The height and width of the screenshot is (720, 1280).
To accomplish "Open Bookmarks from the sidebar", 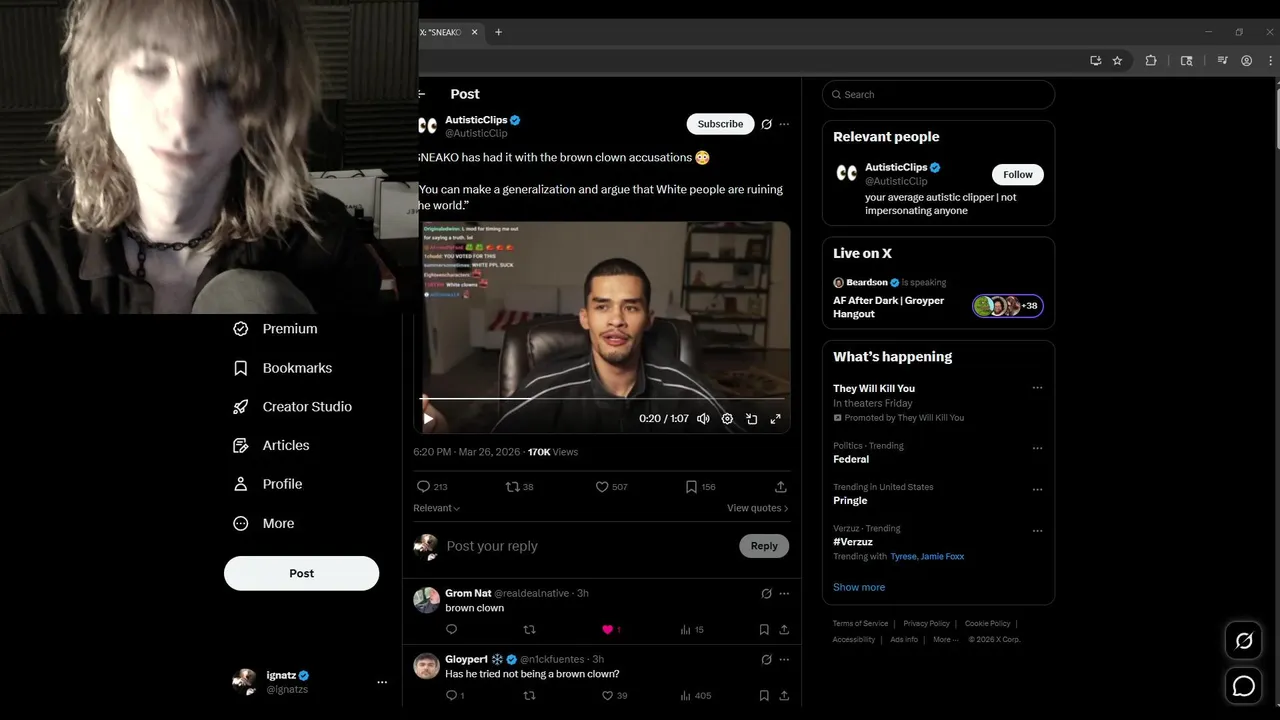I will (x=282, y=368).
